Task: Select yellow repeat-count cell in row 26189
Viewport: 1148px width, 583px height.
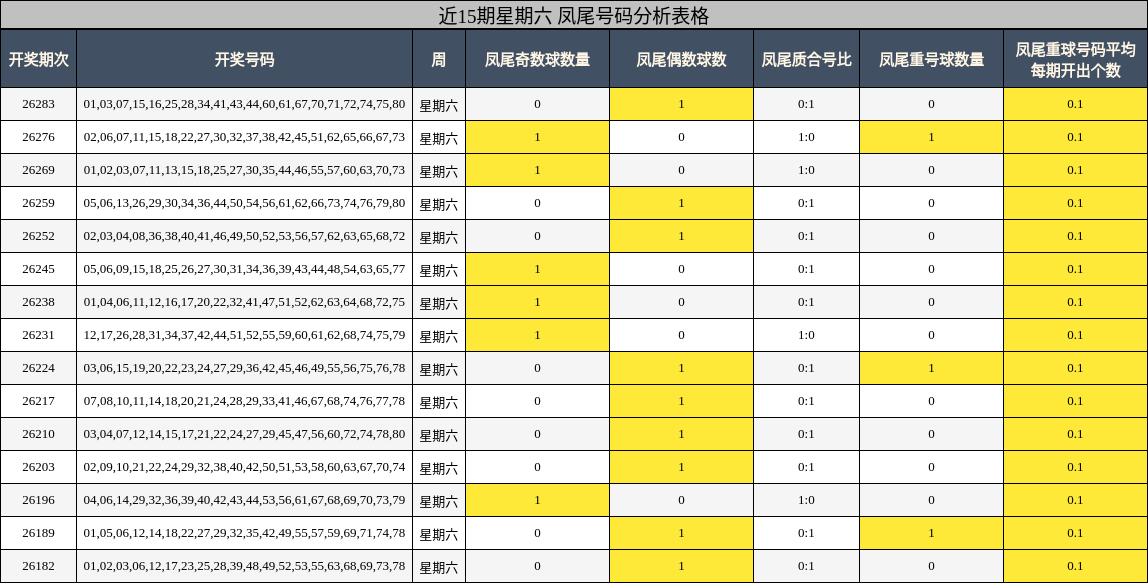Action: pos(931,532)
